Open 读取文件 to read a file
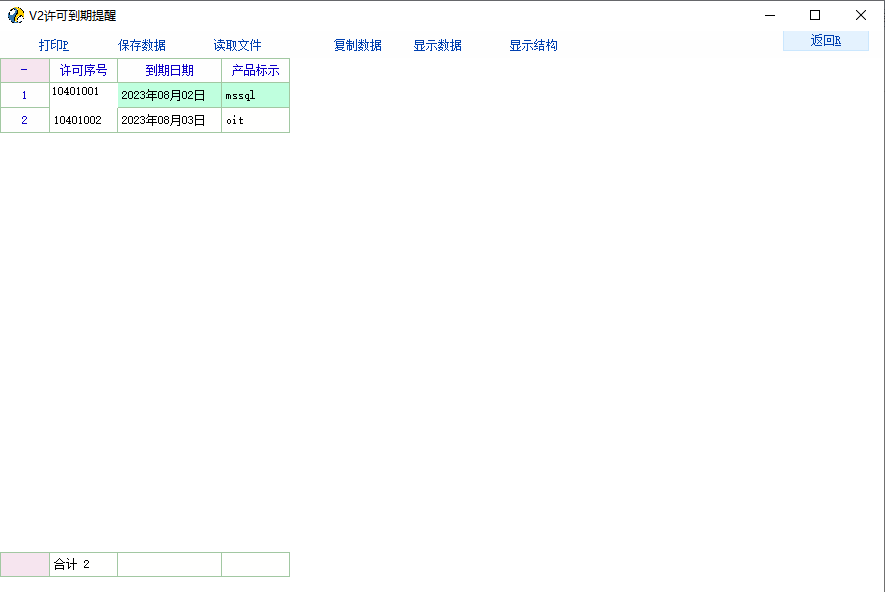The image size is (885, 592). coord(237,45)
